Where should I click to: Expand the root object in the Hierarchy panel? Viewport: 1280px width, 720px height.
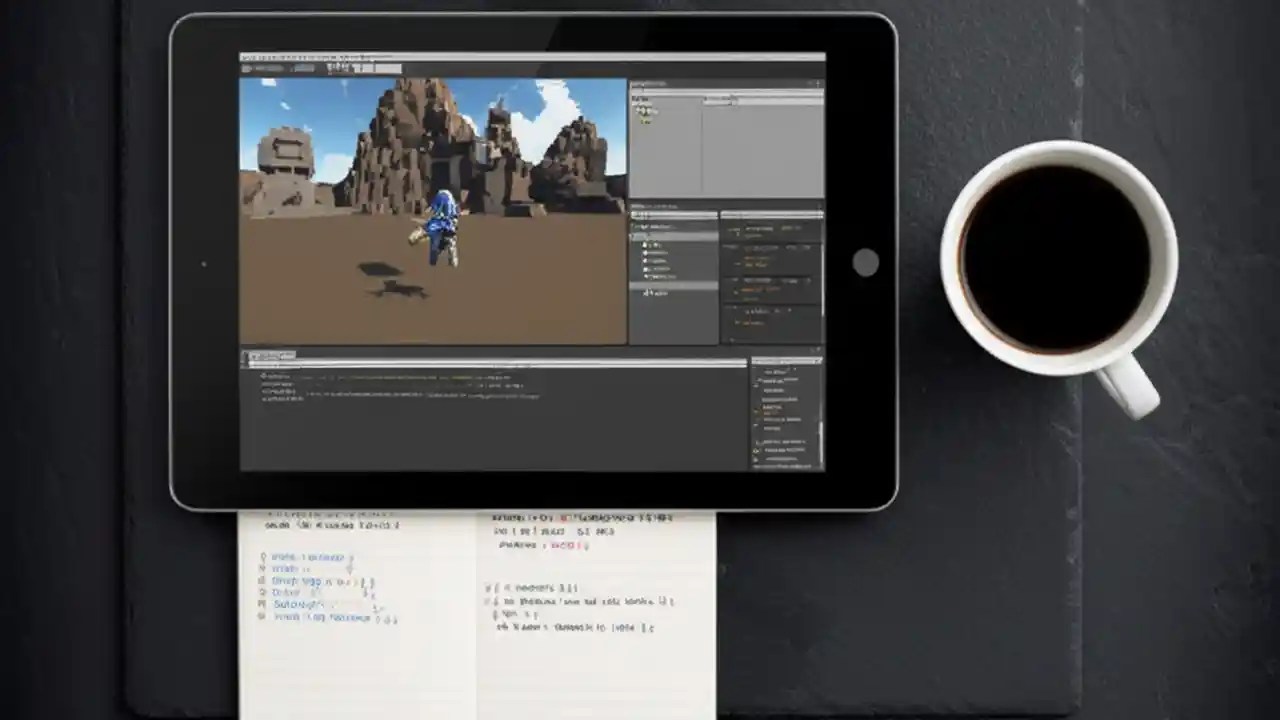tap(634, 227)
